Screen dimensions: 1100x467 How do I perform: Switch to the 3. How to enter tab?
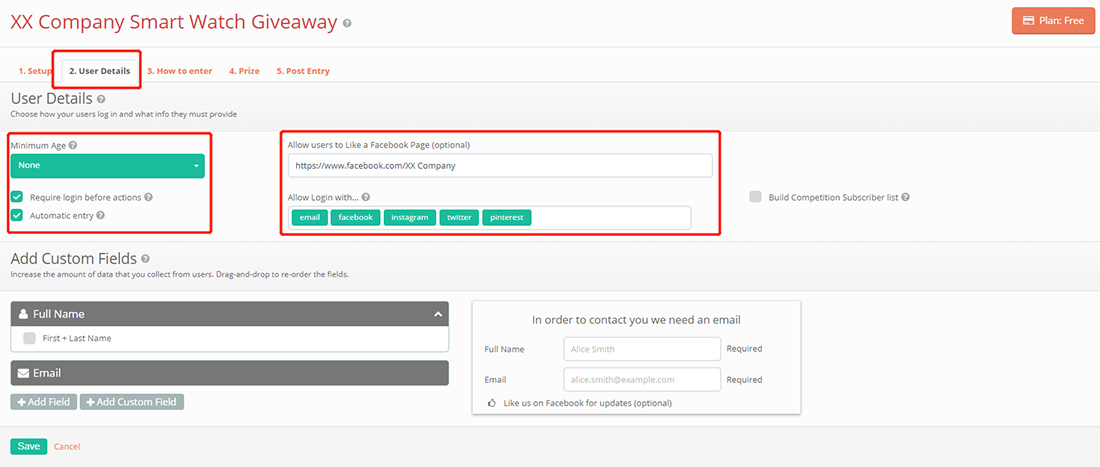[x=179, y=71]
